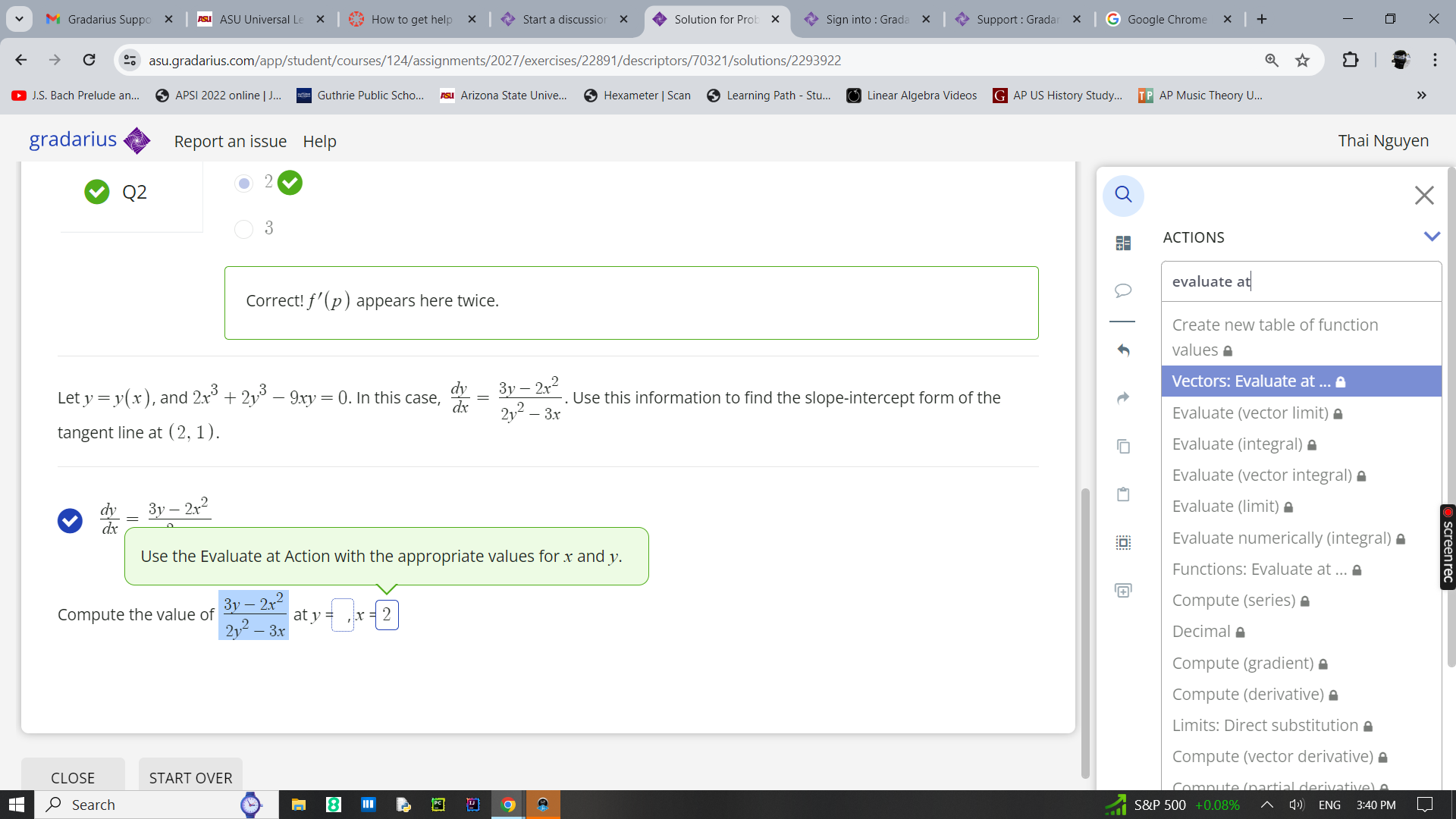1456x819 pixels.
Task: Choose 'Functions: Evaluate at ...' from the list
Action: pos(1259,570)
